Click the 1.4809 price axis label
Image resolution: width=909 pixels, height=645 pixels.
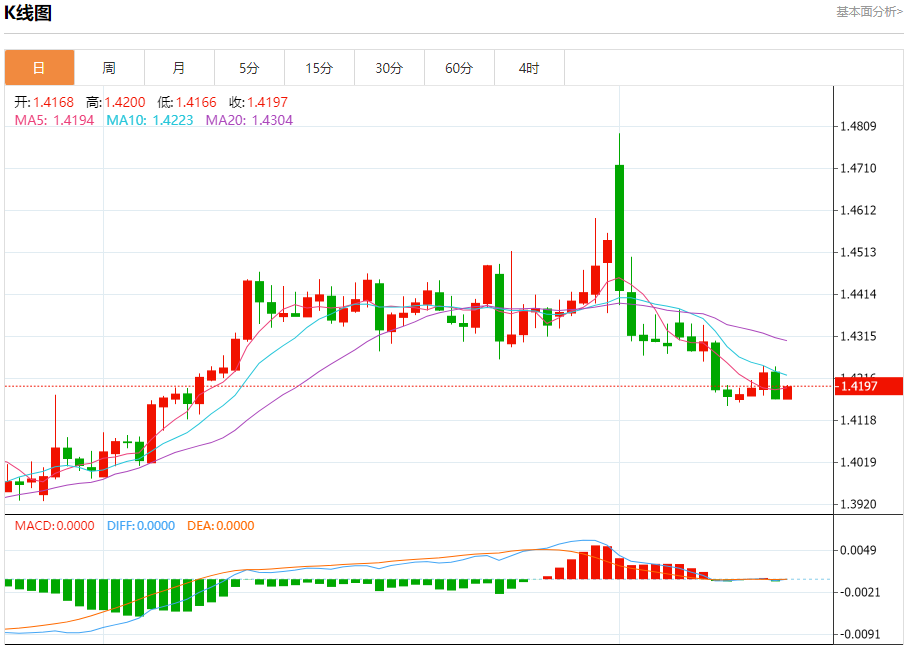(858, 126)
